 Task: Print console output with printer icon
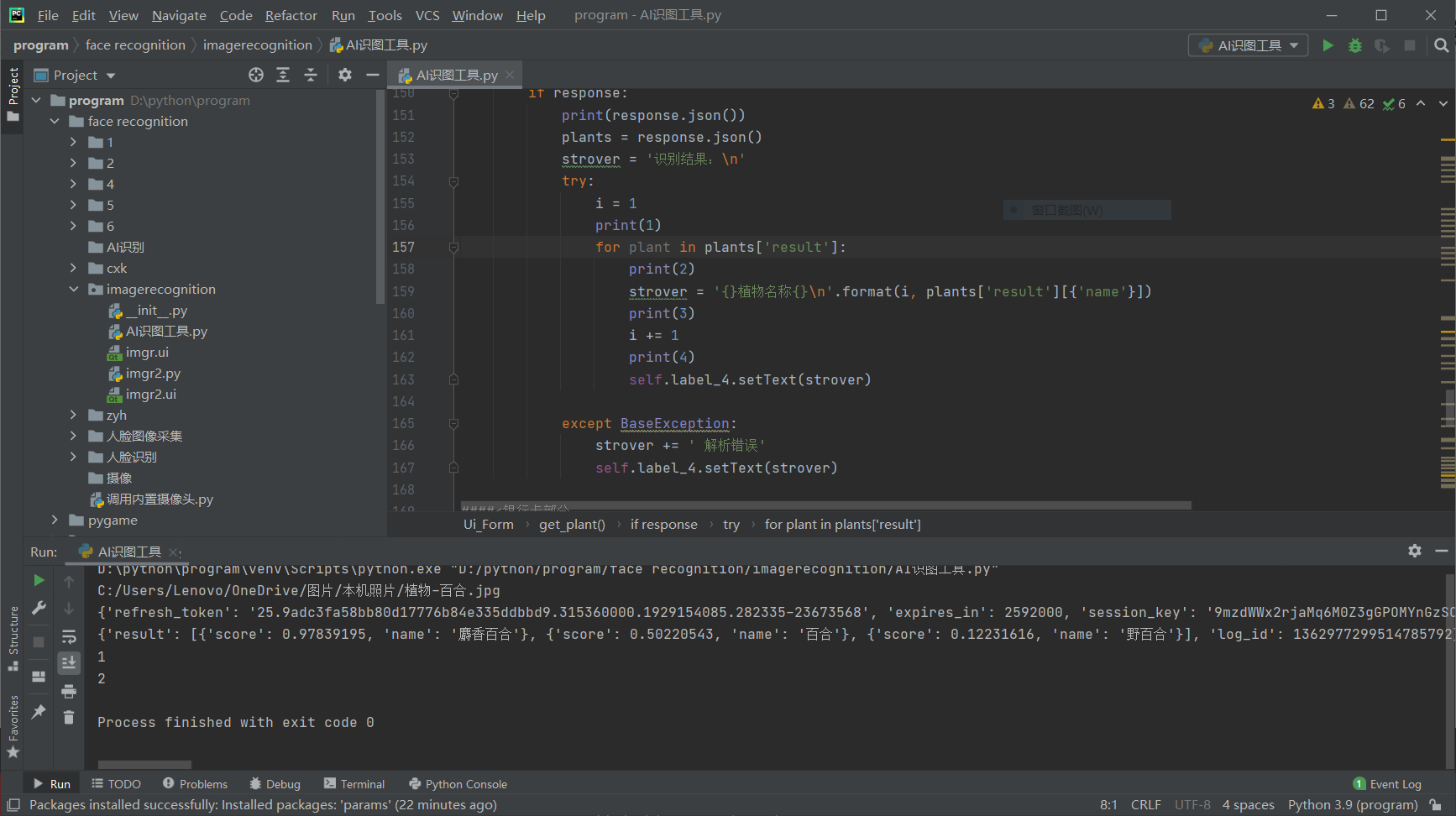pyautogui.click(x=69, y=691)
